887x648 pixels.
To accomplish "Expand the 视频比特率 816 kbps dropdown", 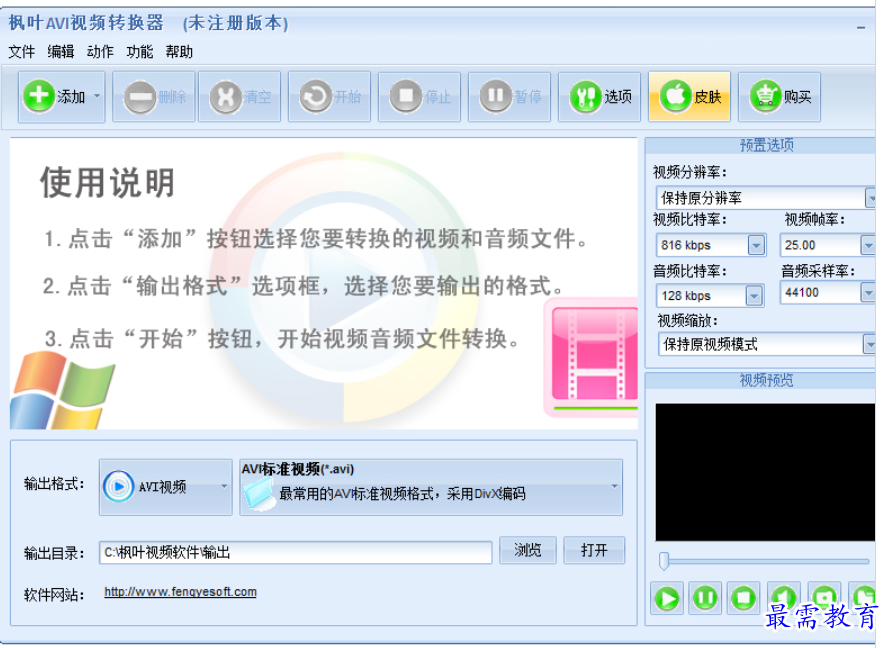I will click(756, 245).
